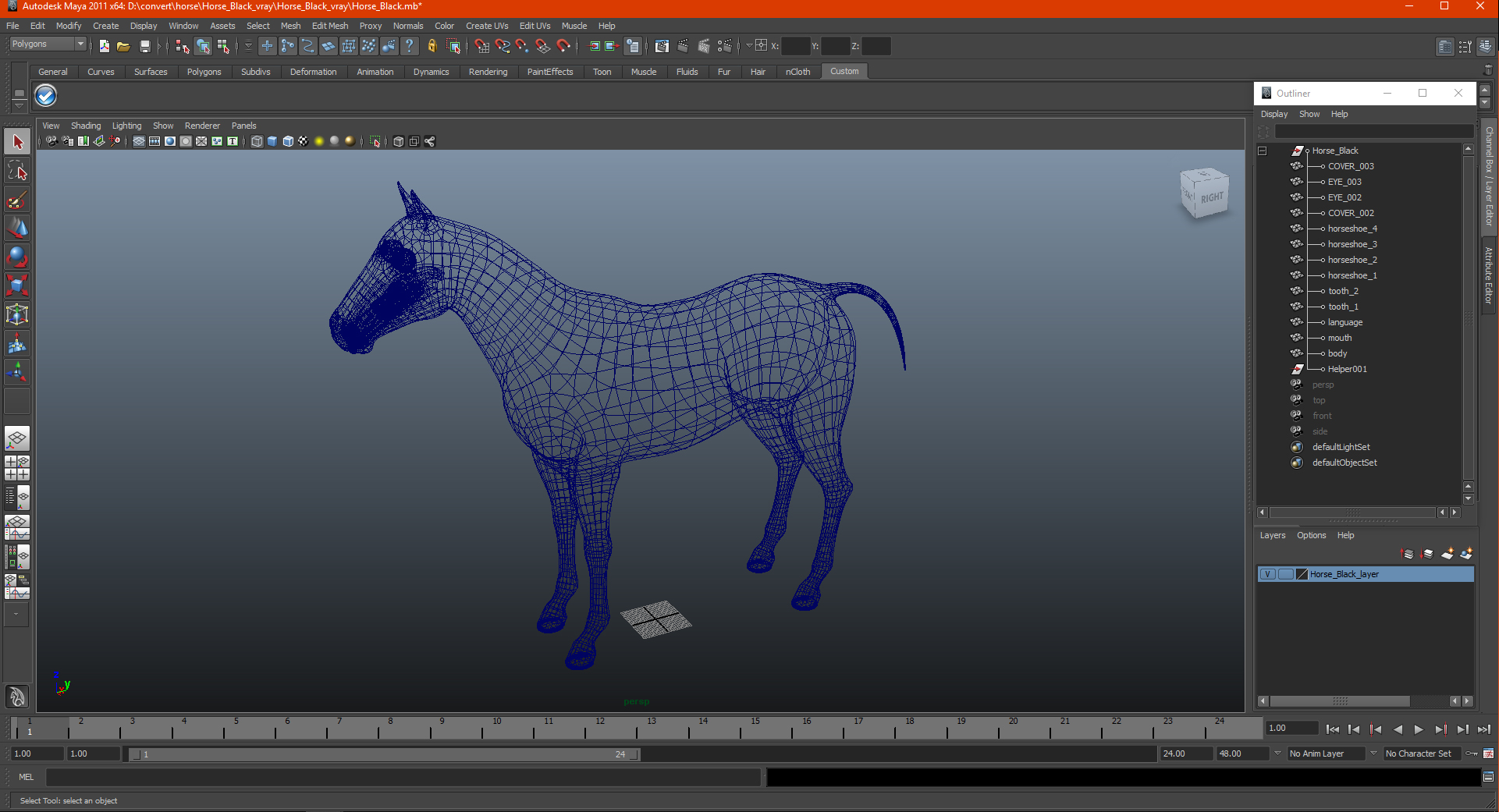Click the Snap to curves magnet icon

click(503, 46)
